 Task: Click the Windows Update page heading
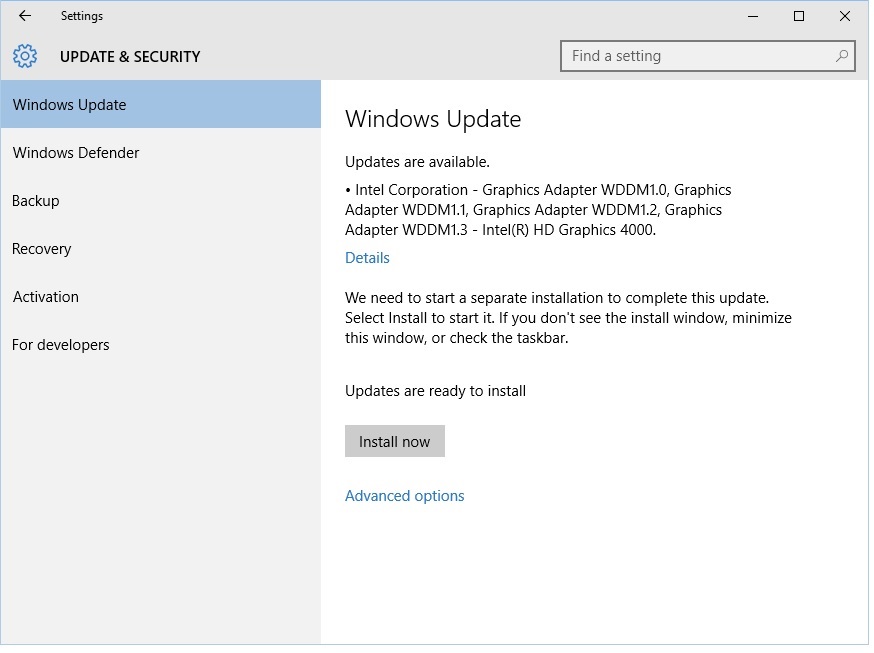point(433,118)
